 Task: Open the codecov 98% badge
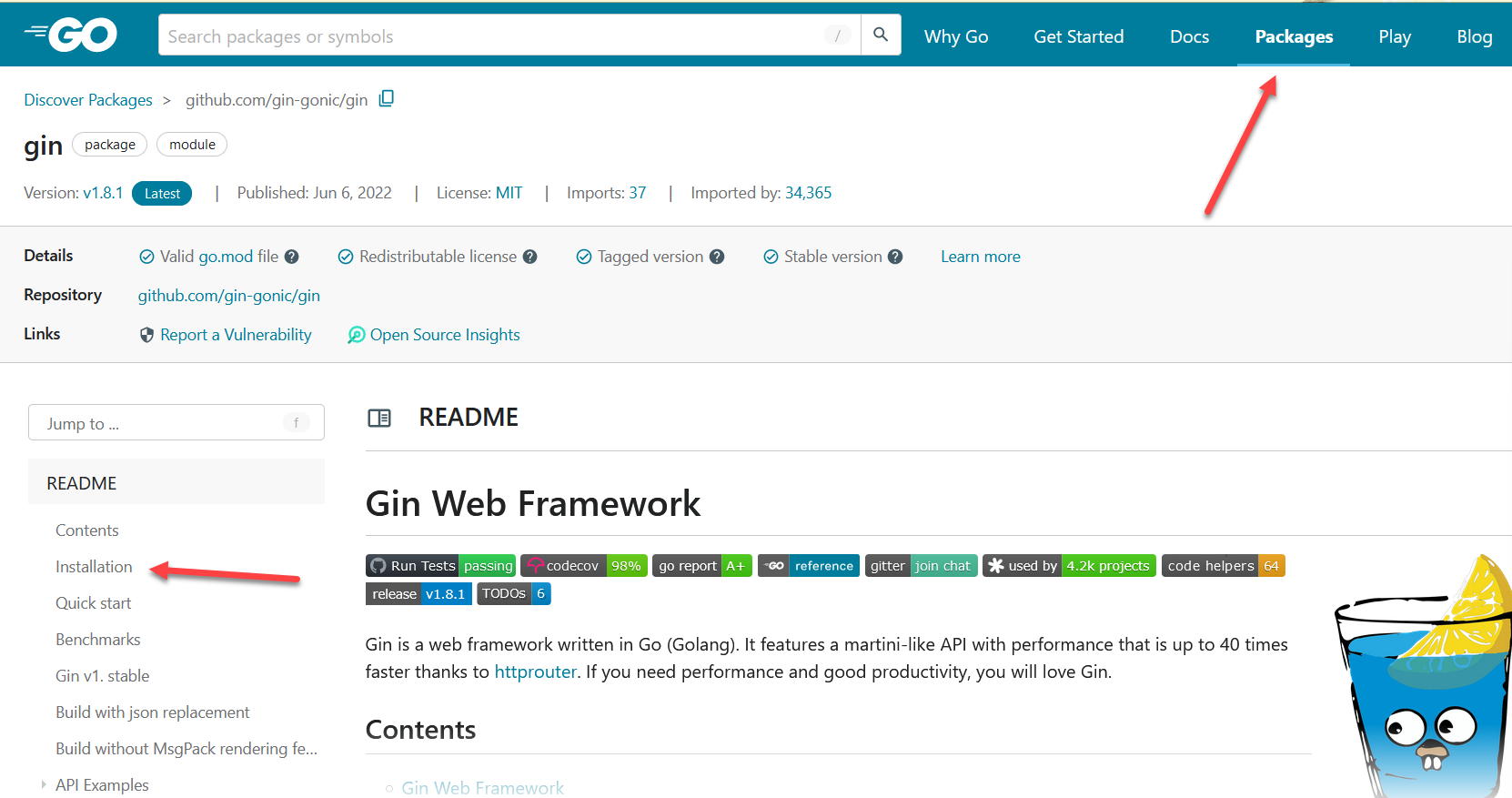584,566
